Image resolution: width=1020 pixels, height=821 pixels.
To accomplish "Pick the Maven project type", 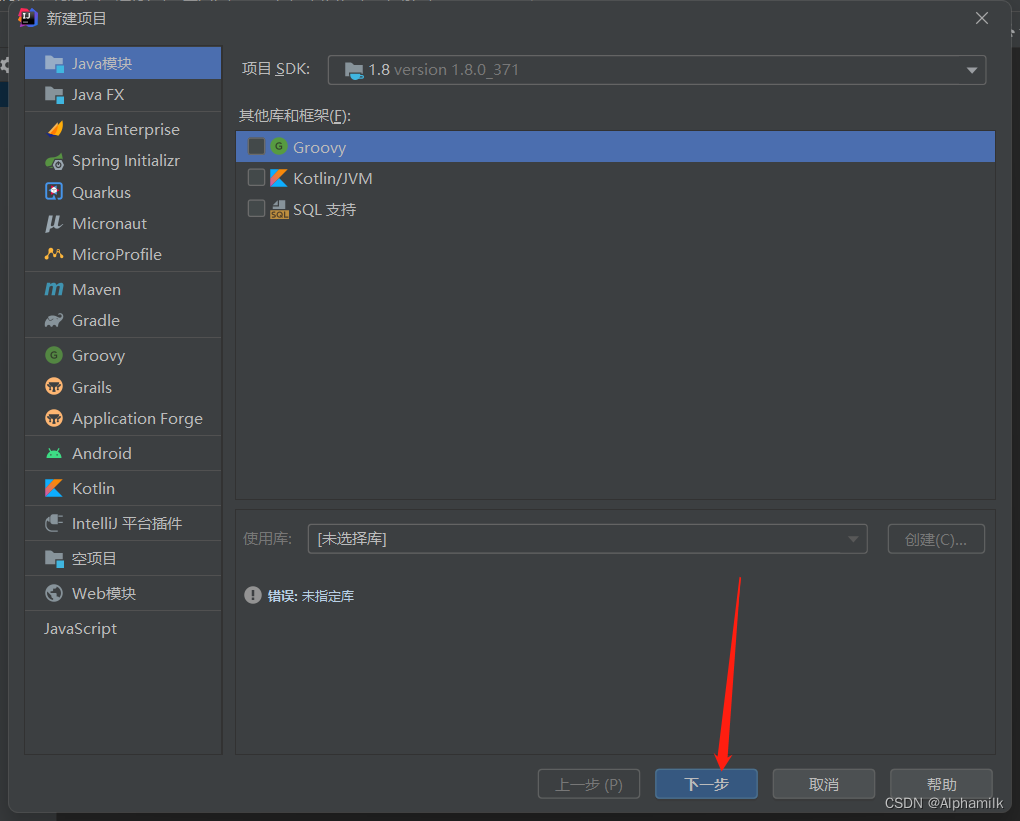I will [123, 289].
